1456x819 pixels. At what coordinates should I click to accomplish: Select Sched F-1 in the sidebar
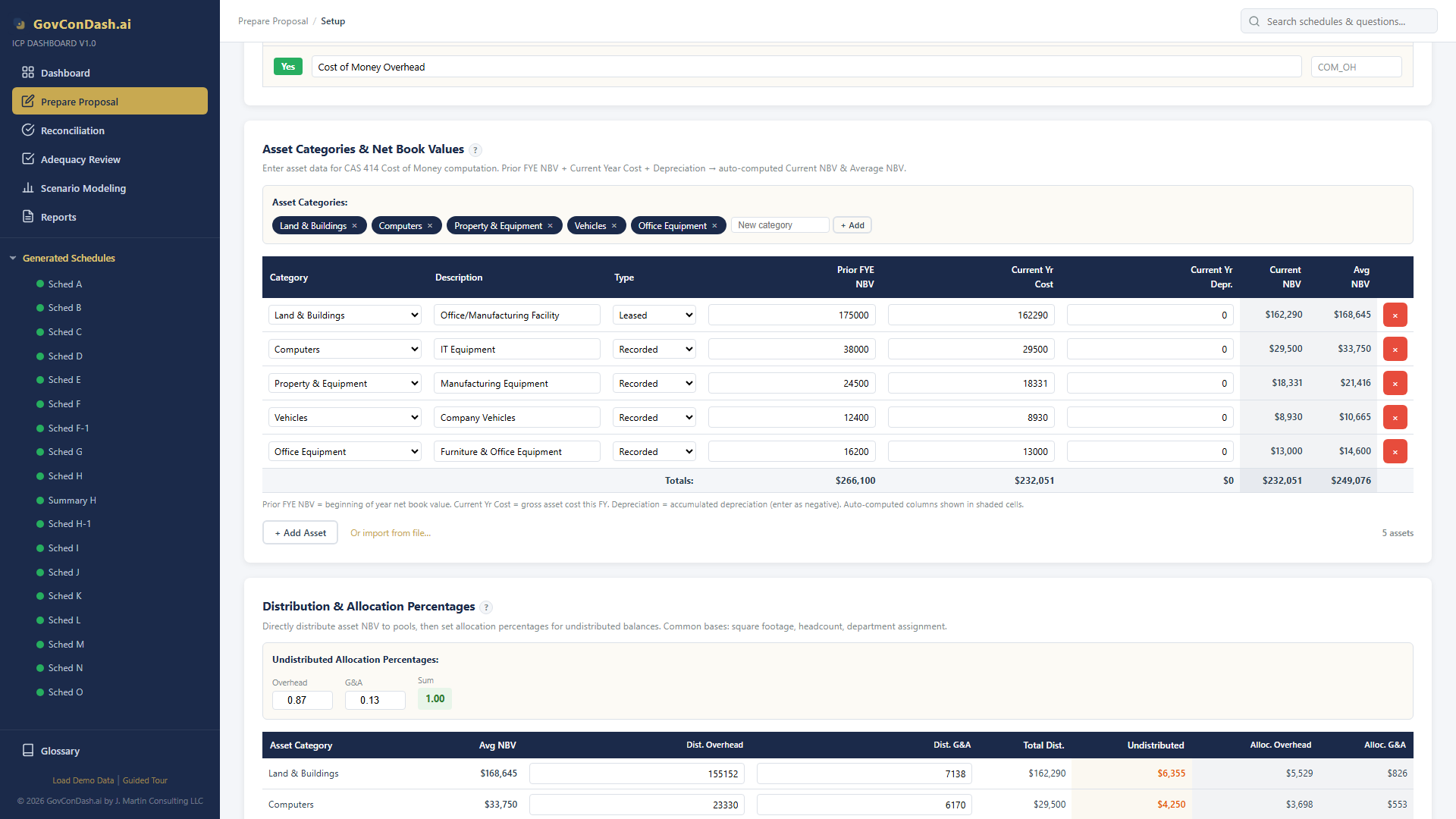click(68, 428)
